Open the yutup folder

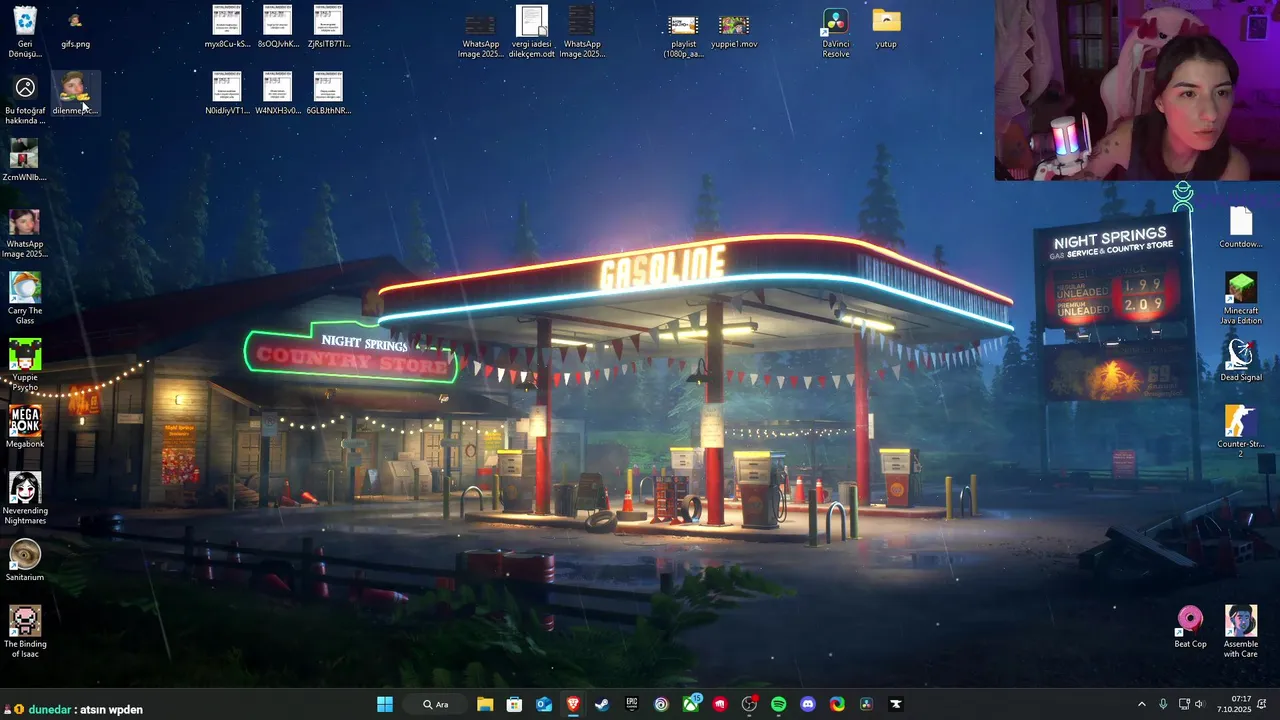pos(886,29)
